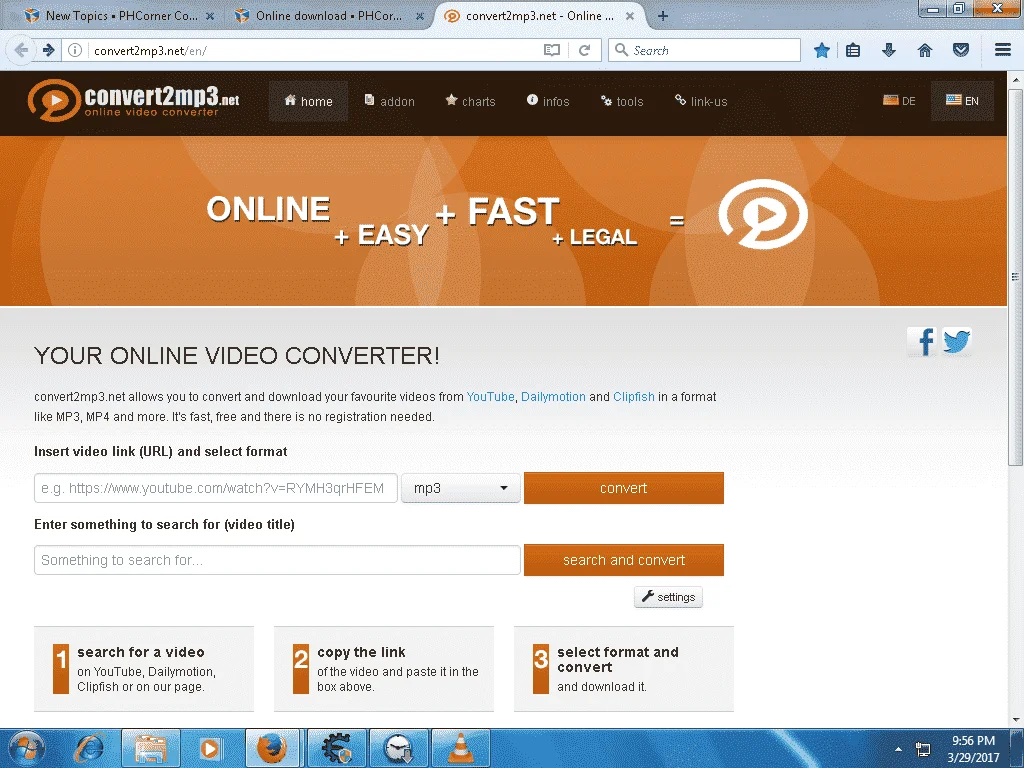Screen dimensions: 1024x768
Task: Click the scrollbar down arrow
Action: point(1015,720)
